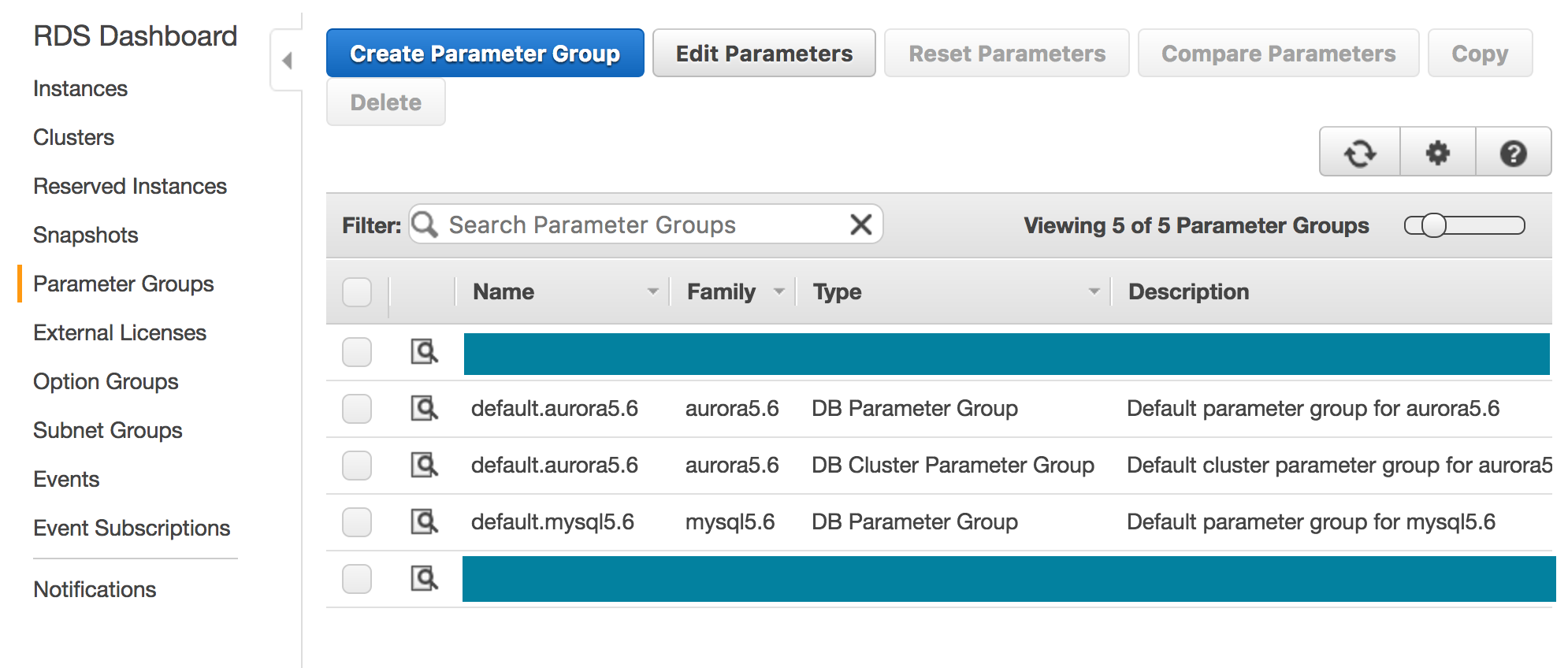Image resolution: width=1568 pixels, height=668 pixels.
Task: Select Parameter Groups in sidebar
Action: (x=124, y=284)
